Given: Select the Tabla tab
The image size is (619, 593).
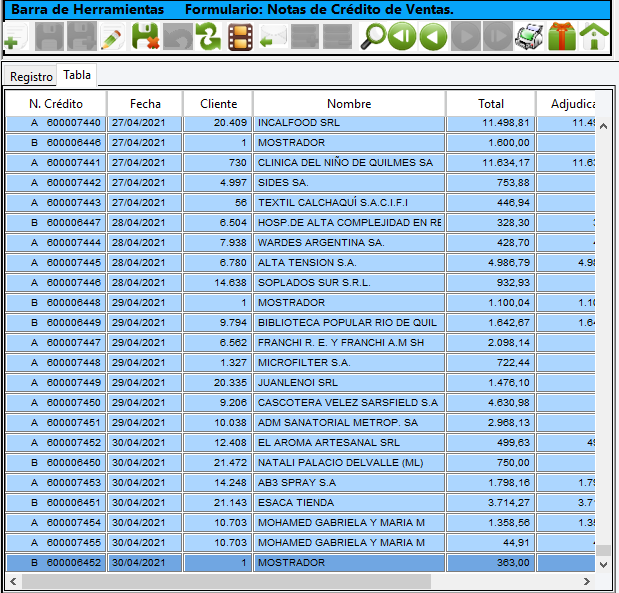Looking at the screenshot, I should pyautogui.click(x=77, y=75).
